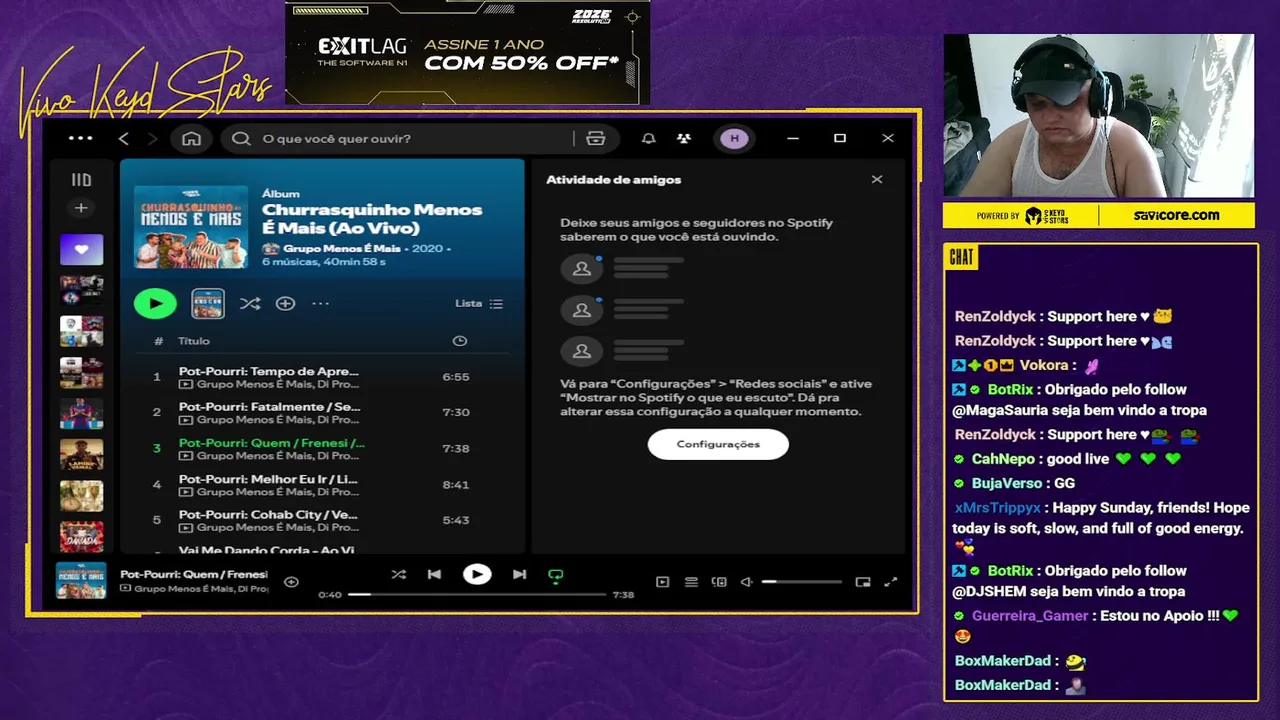Create a playlist with sidebar plus button
The image size is (1280, 720).
click(x=81, y=208)
